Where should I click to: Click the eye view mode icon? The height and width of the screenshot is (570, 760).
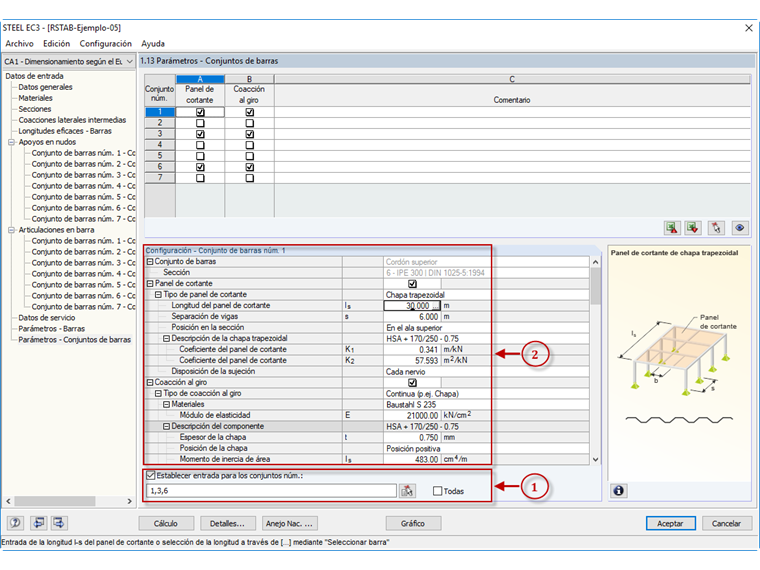click(x=739, y=228)
